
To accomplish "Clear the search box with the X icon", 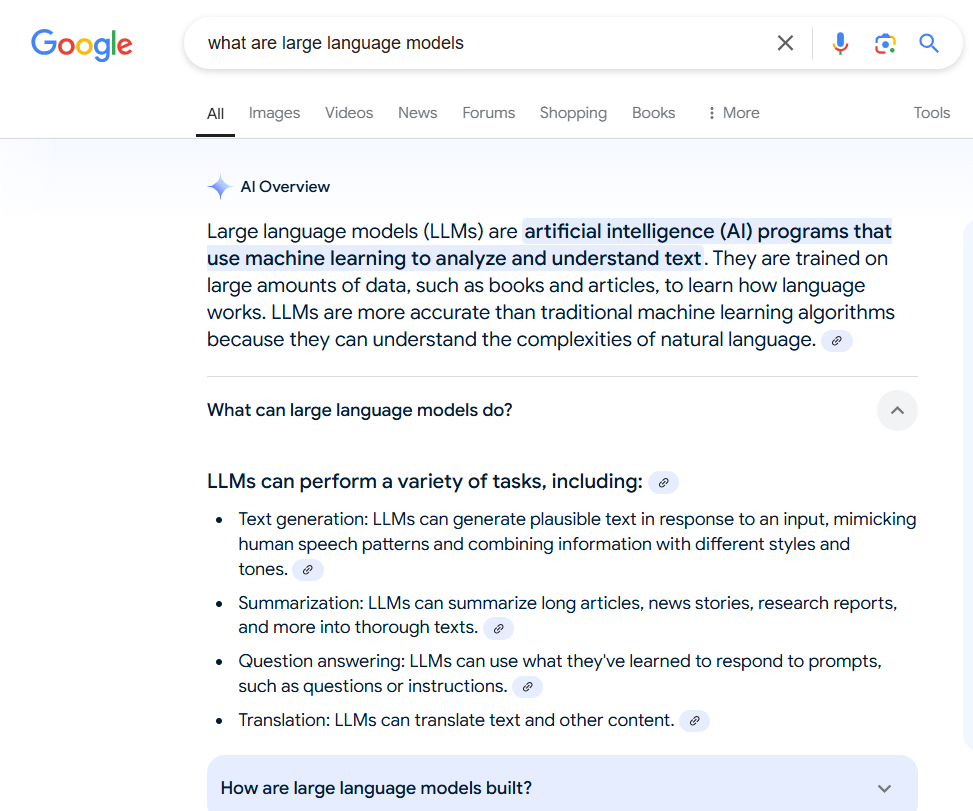I will [x=785, y=43].
